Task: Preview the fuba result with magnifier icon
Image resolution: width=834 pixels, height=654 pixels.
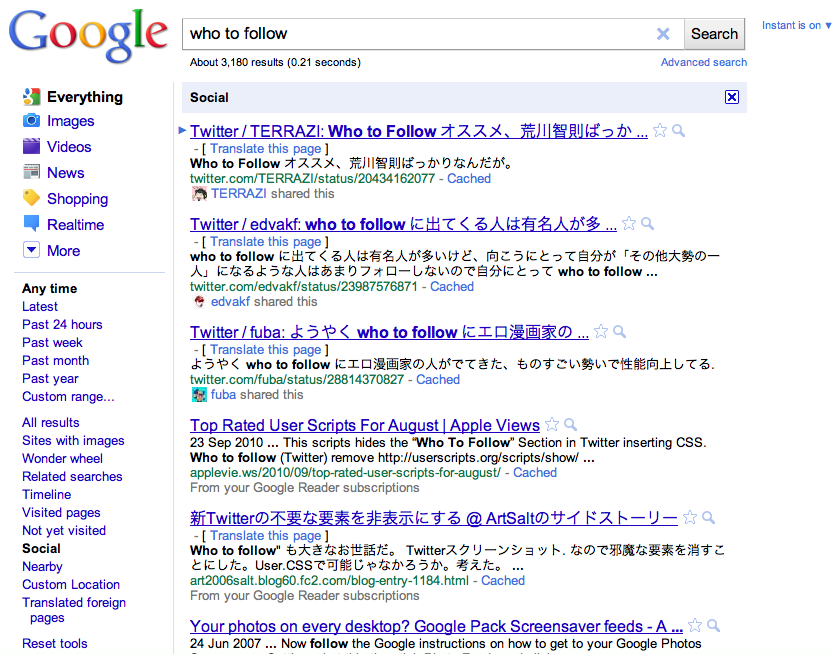Action: coord(619,332)
